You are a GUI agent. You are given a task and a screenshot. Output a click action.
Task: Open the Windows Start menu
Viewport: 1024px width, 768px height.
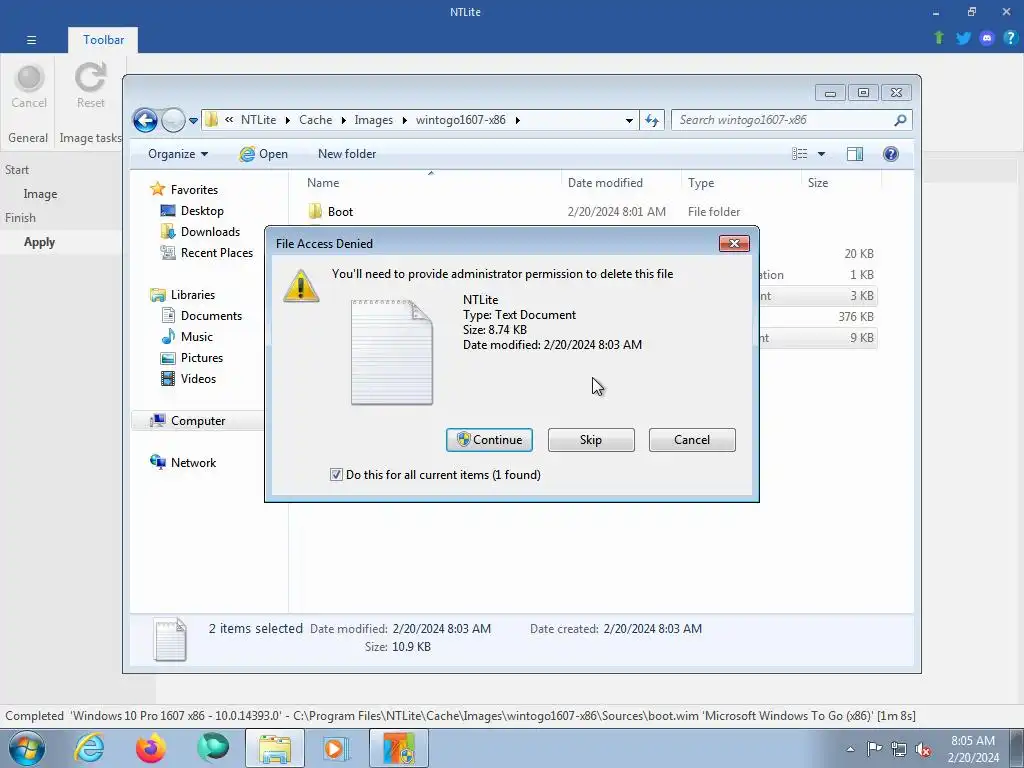click(27, 748)
